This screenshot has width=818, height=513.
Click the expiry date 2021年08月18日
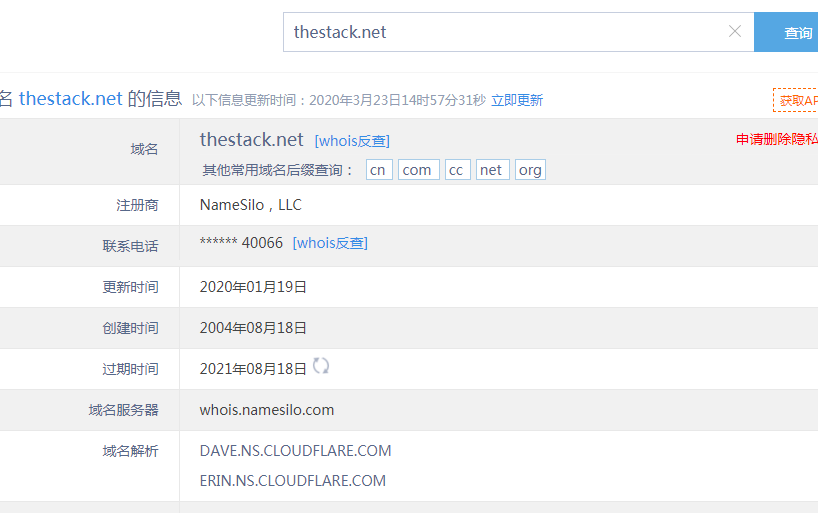253,369
